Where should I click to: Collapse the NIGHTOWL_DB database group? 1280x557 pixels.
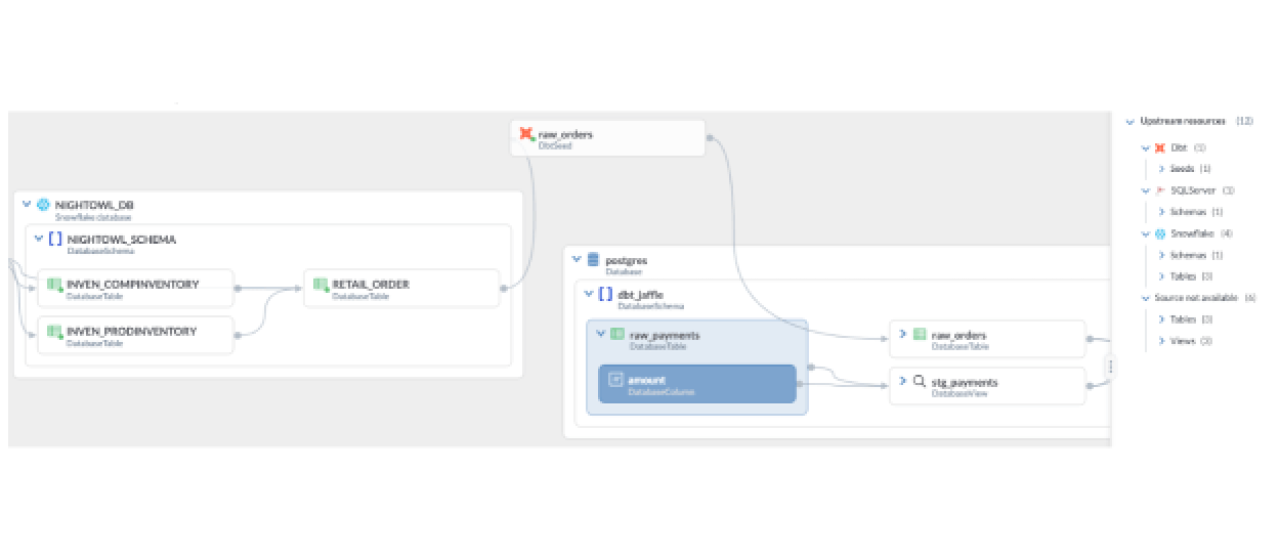(x=27, y=204)
